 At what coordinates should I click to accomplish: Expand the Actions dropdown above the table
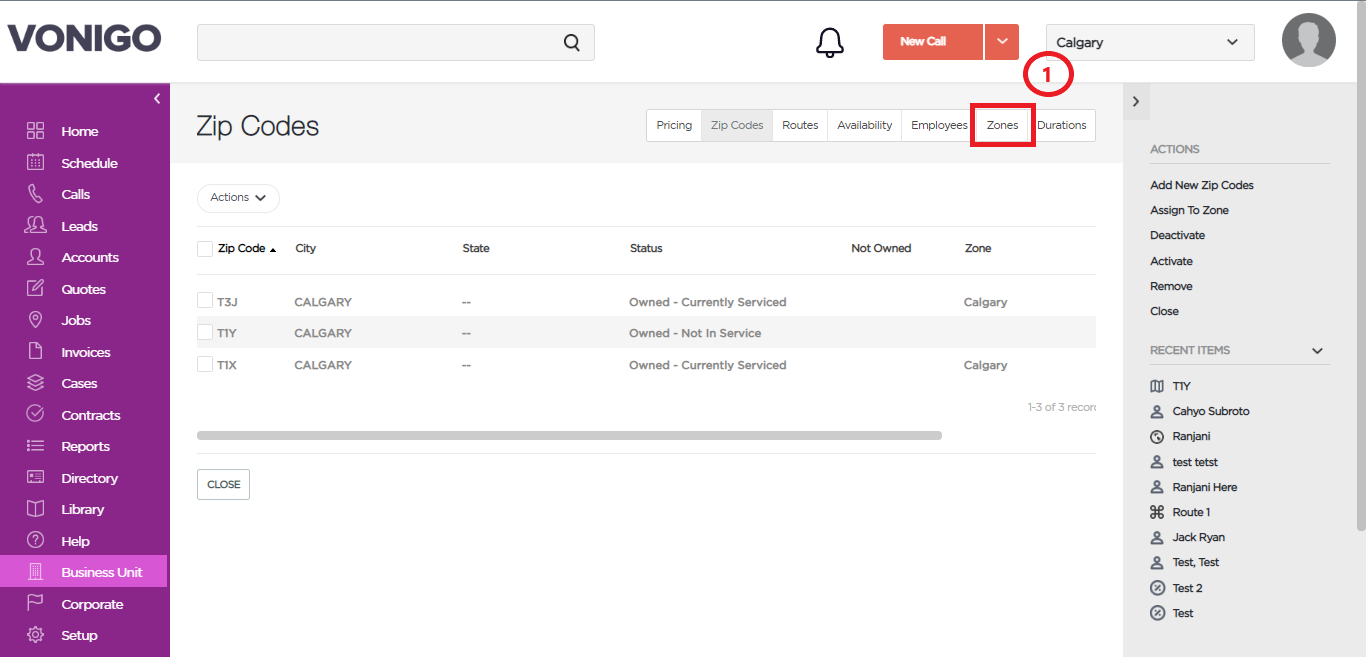click(x=238, y=198)
